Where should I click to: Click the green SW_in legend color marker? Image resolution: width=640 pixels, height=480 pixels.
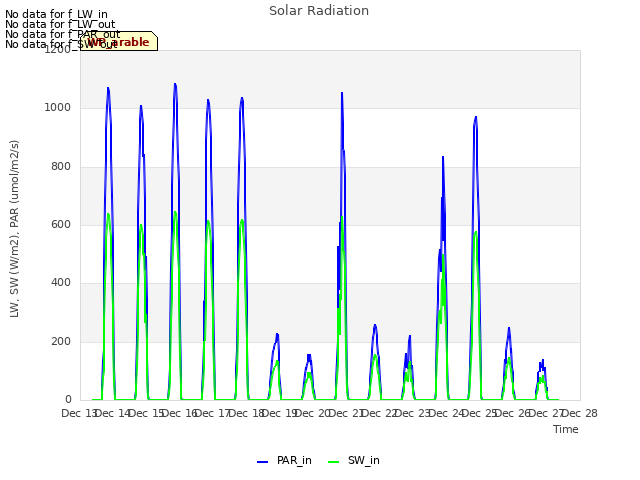[x=333, y=462]
